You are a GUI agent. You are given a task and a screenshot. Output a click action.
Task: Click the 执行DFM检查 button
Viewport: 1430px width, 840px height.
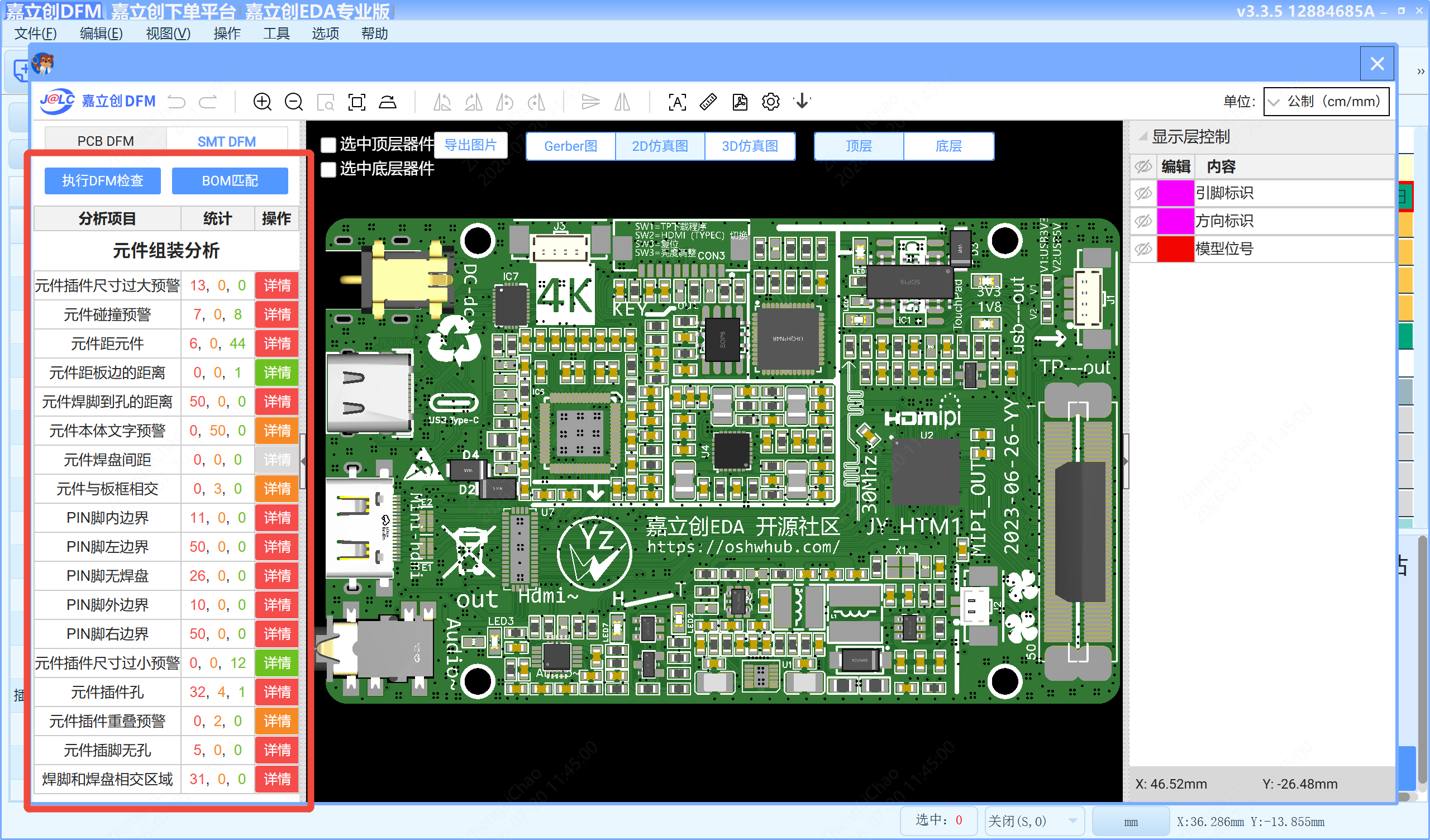coord(103,180)
